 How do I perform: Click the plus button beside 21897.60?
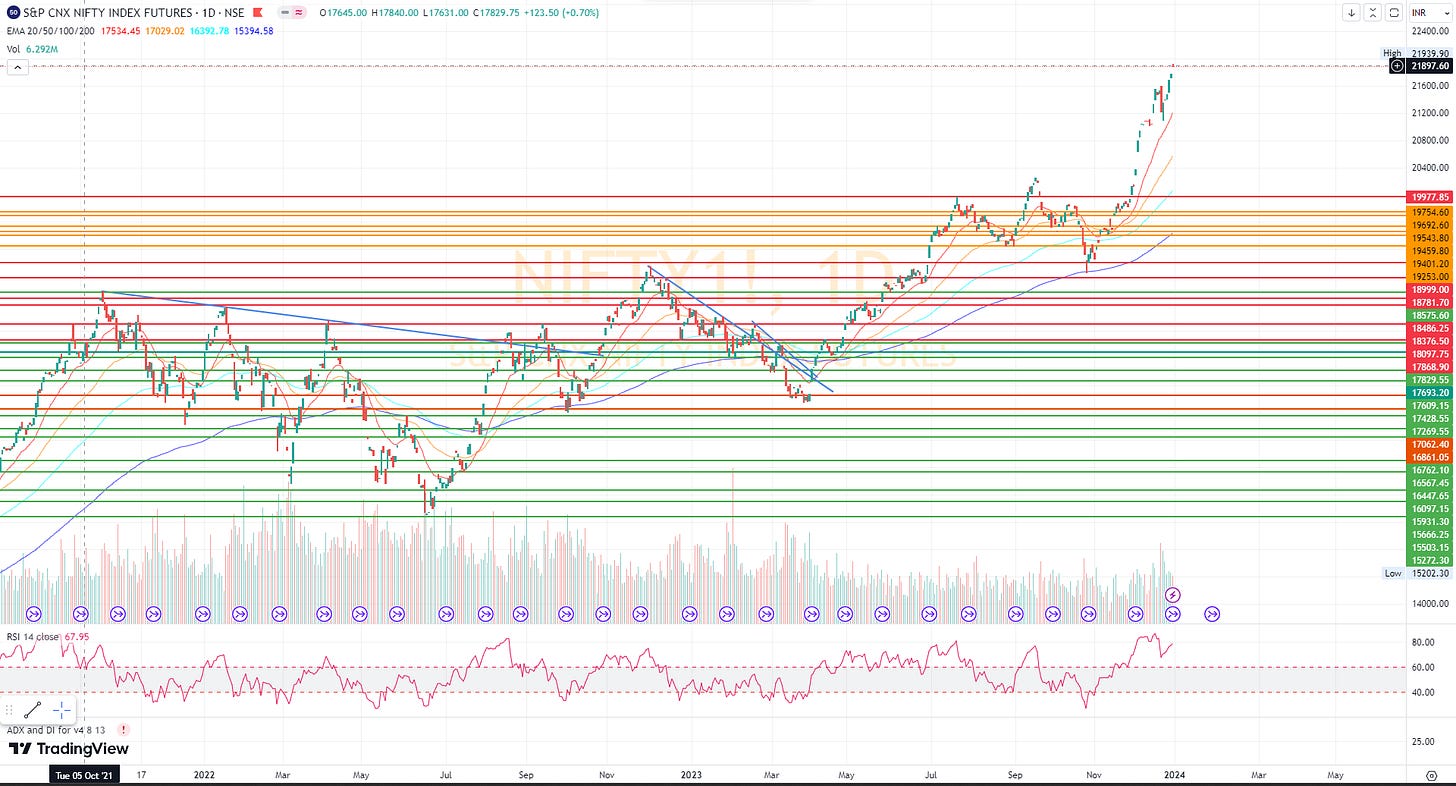pos(1397,66)
